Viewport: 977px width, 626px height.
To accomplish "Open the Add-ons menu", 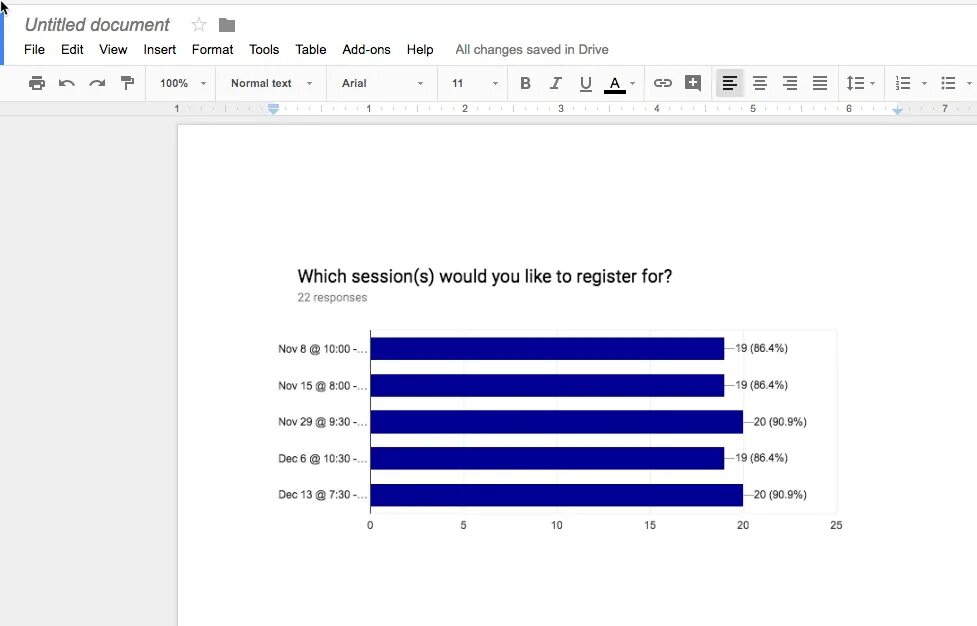I will 366,49.
